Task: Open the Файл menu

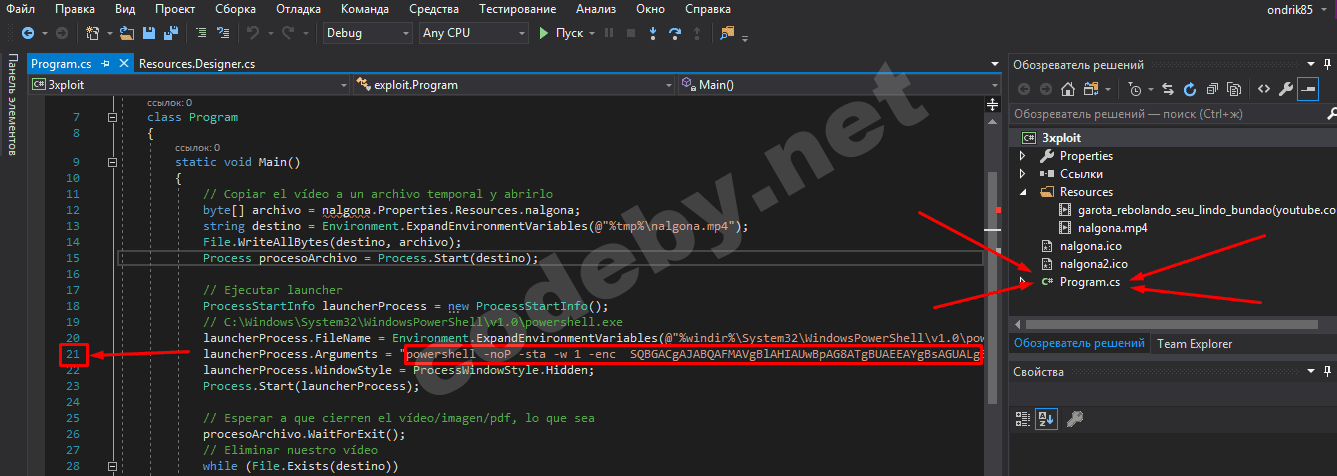Action: click(20, 9)
